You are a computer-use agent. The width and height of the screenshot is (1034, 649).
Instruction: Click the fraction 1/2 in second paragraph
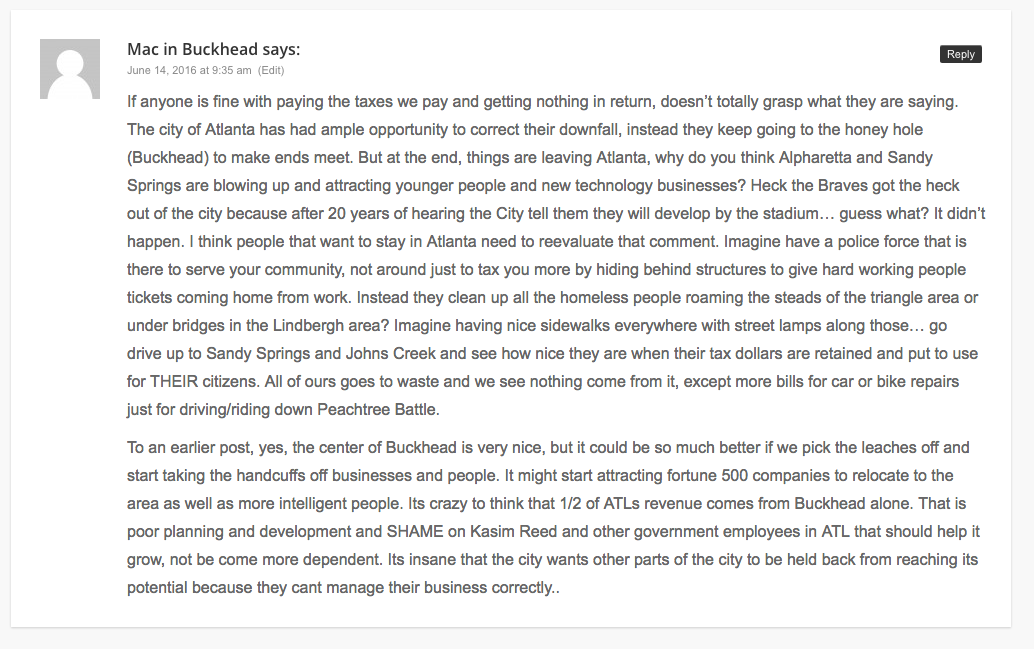[570, 504]
